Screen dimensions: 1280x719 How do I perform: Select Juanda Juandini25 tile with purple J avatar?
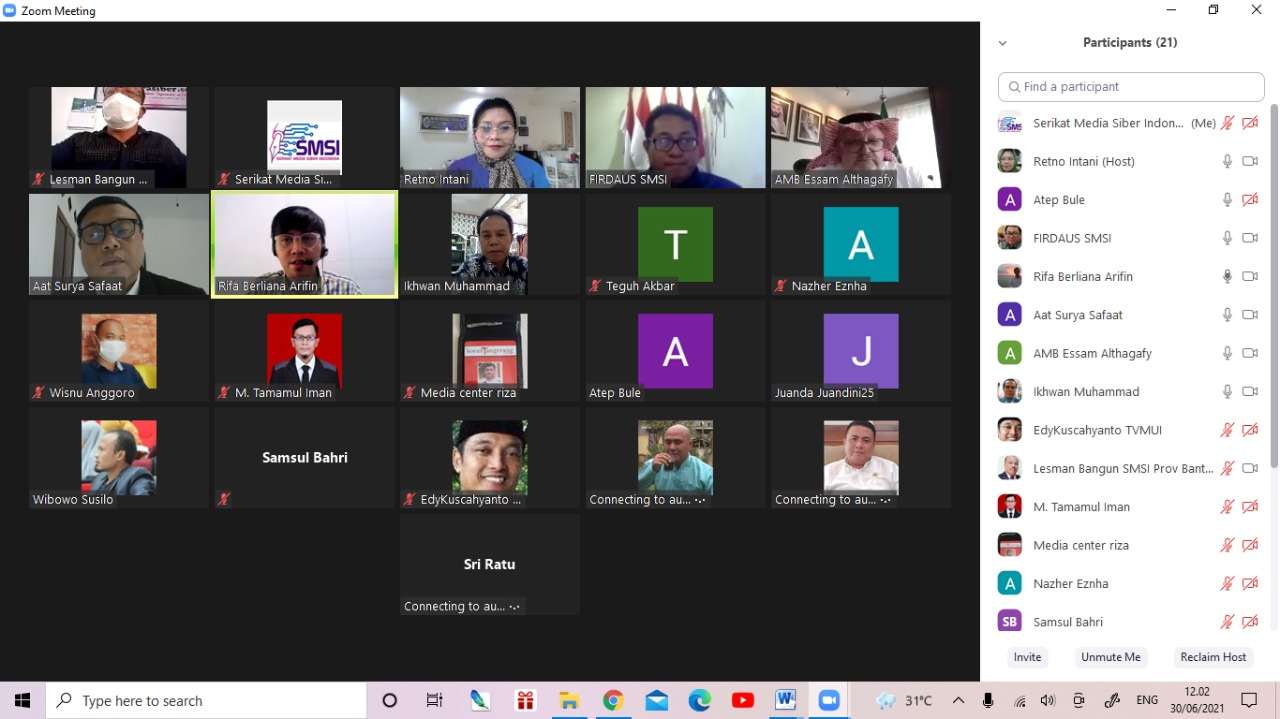point(861,351)
